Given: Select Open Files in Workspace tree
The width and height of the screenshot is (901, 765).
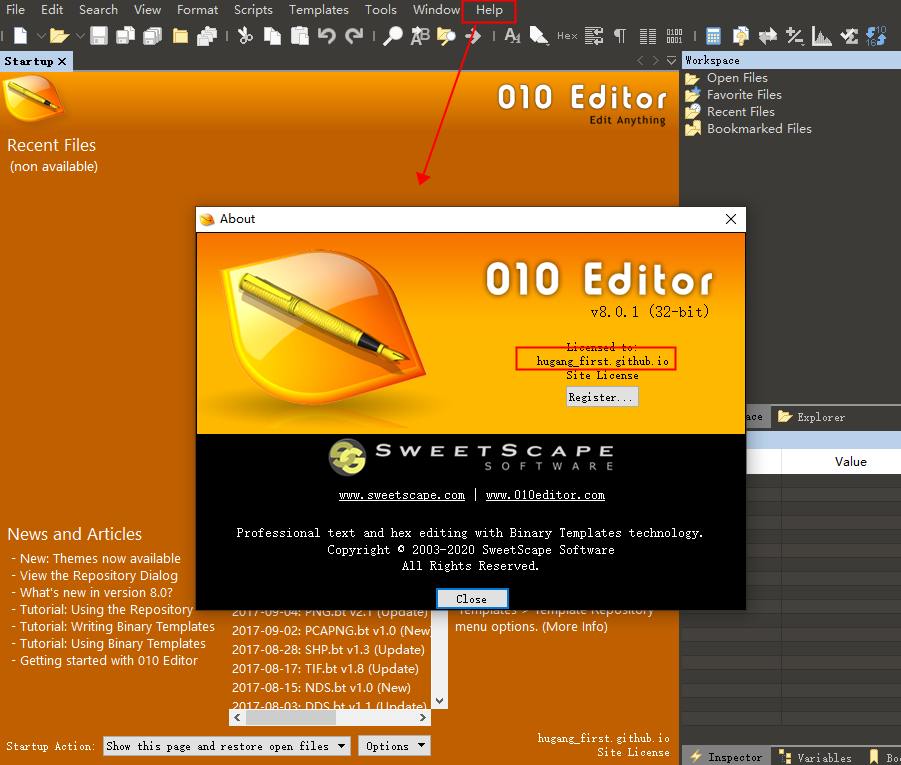Looking at the screenshot, I should tap(737, 78).
